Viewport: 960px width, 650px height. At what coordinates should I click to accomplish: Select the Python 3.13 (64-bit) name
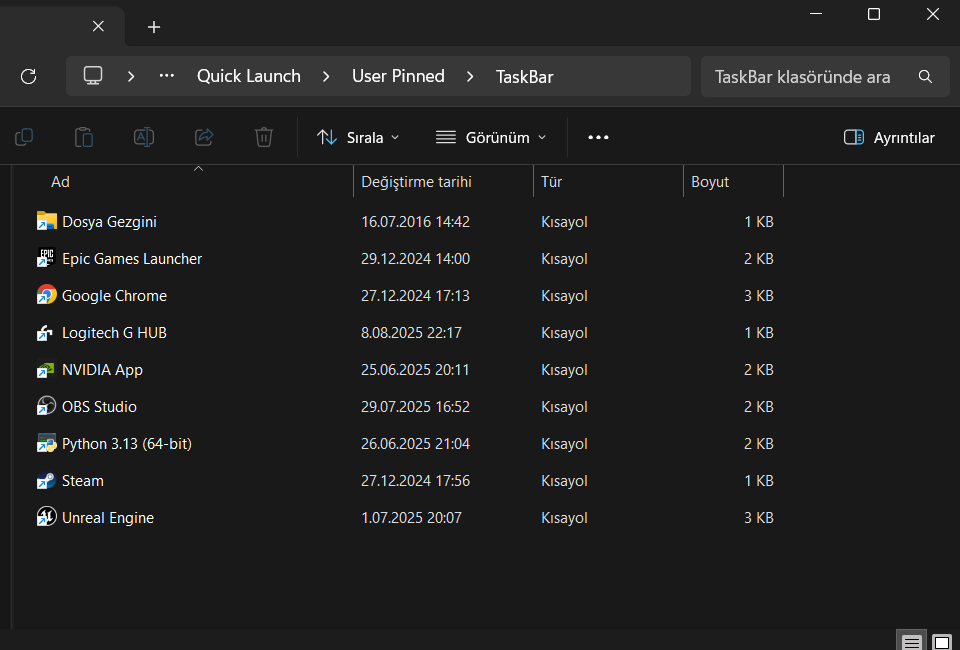point(127,444)
